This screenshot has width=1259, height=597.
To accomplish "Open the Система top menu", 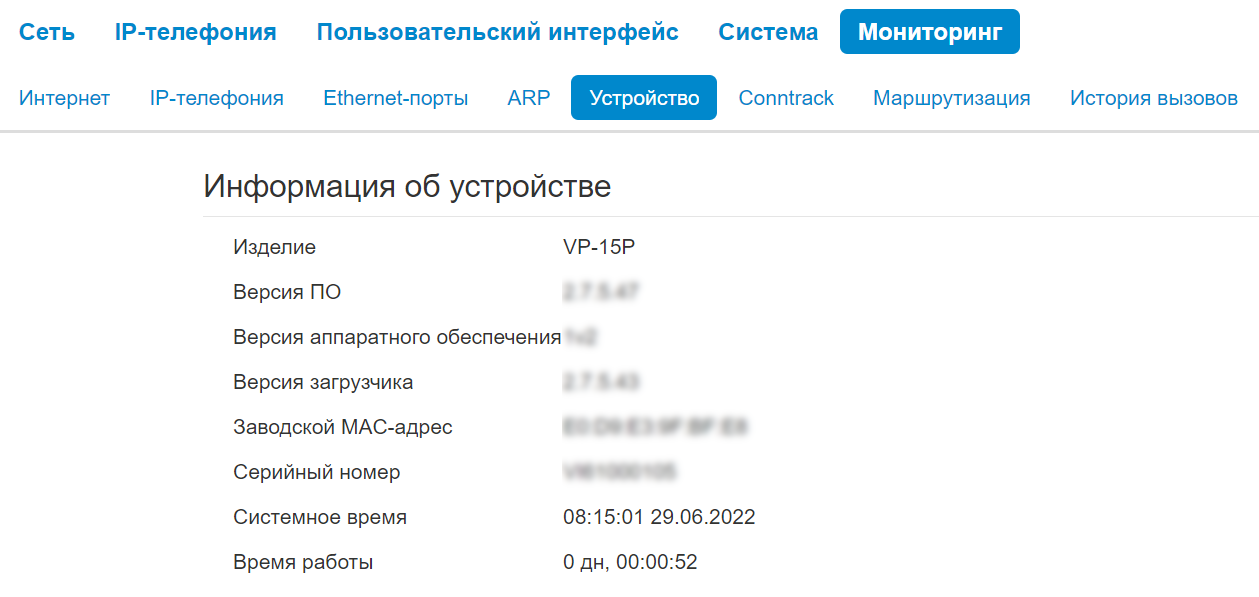I will [x=768, y=32].
